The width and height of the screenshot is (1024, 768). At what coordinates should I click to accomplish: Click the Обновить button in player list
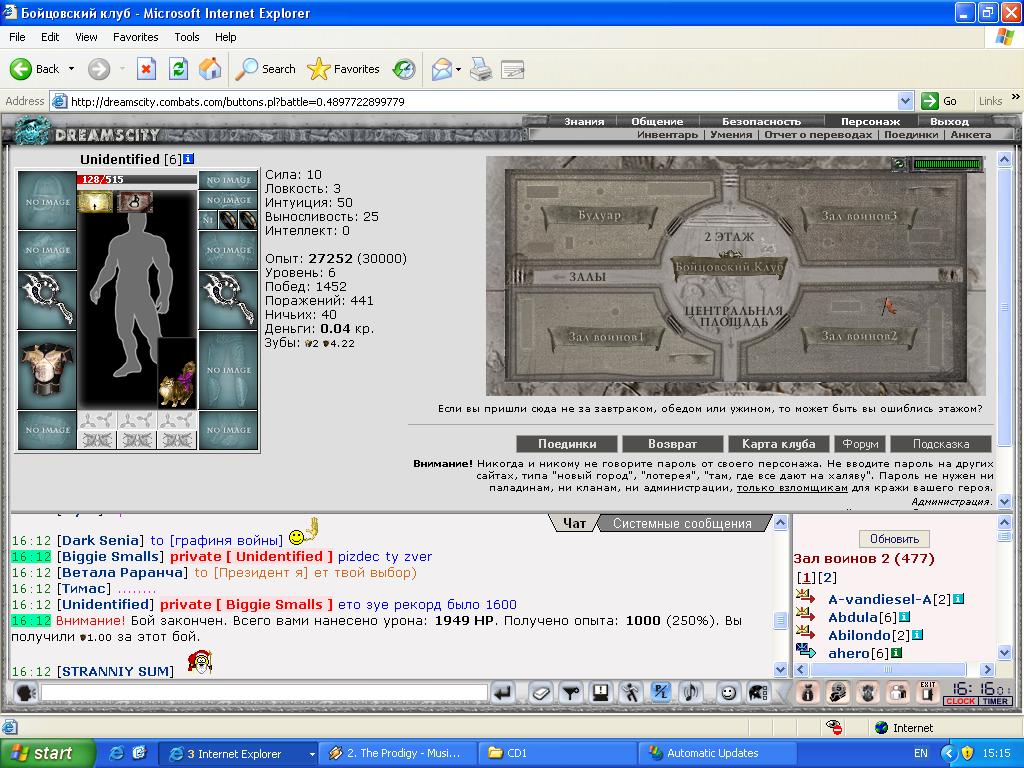[894, 539]
